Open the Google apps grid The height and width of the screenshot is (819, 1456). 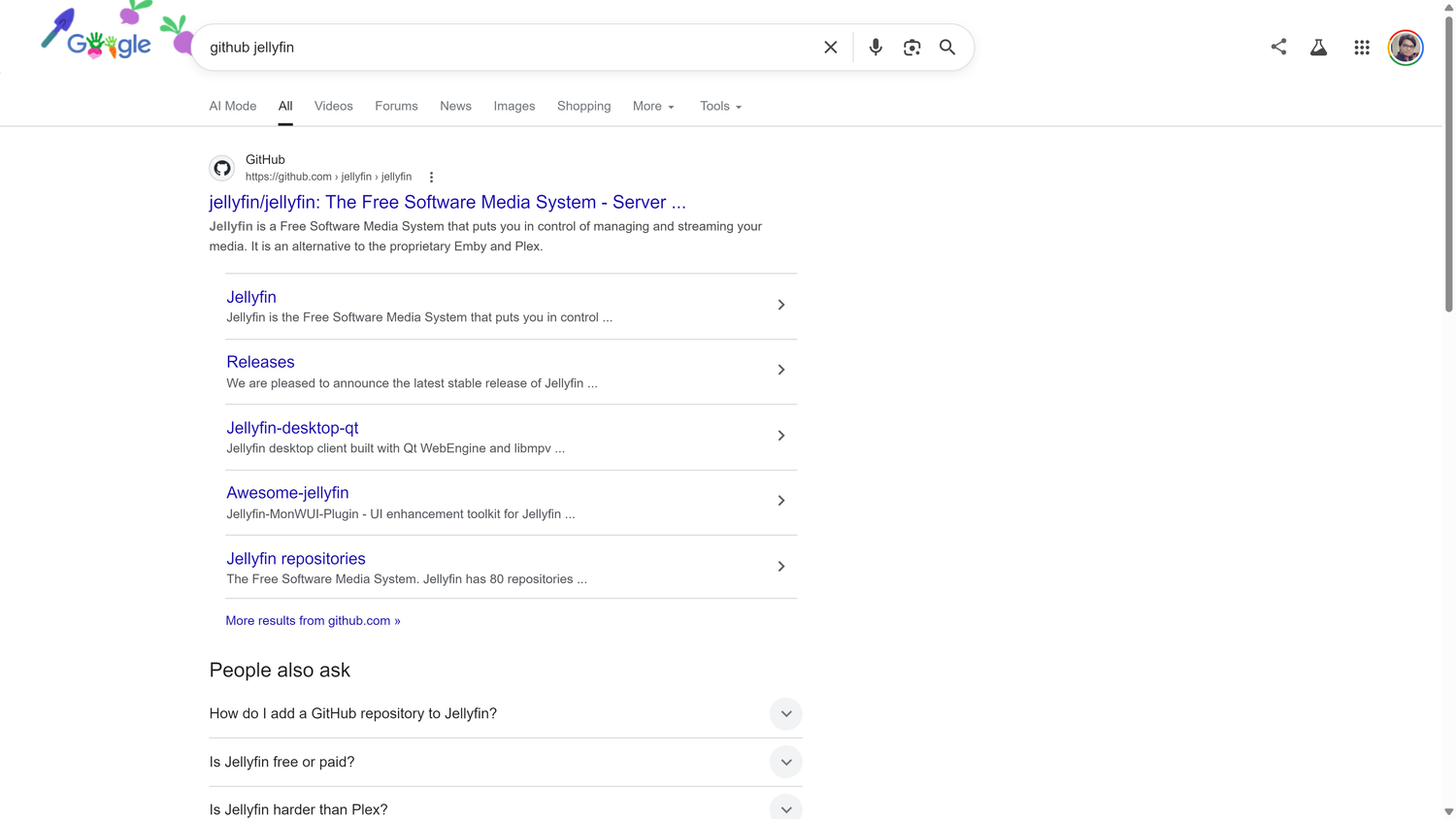1362,47
